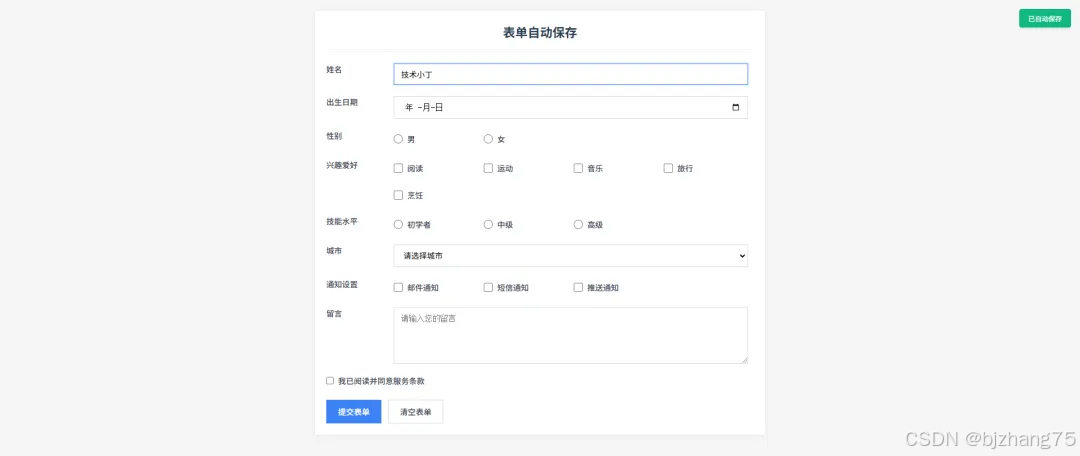The height and width of the screenshot is (456, 1080).
Task: Click the 已自动保存 green badge
Action: pyautogui.click(x=1045, y=19)
